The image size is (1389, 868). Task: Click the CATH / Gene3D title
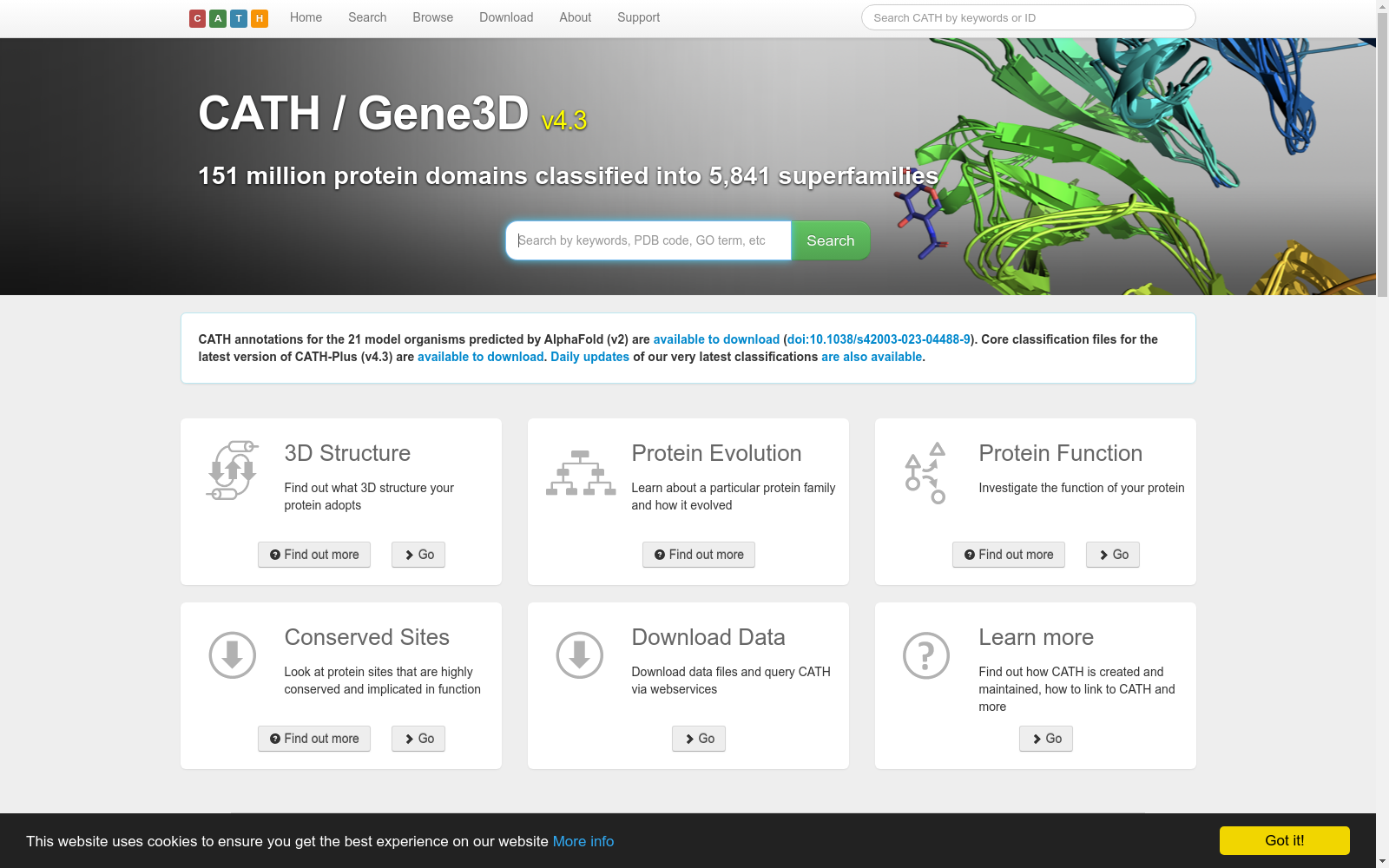(x=364, y=113)
